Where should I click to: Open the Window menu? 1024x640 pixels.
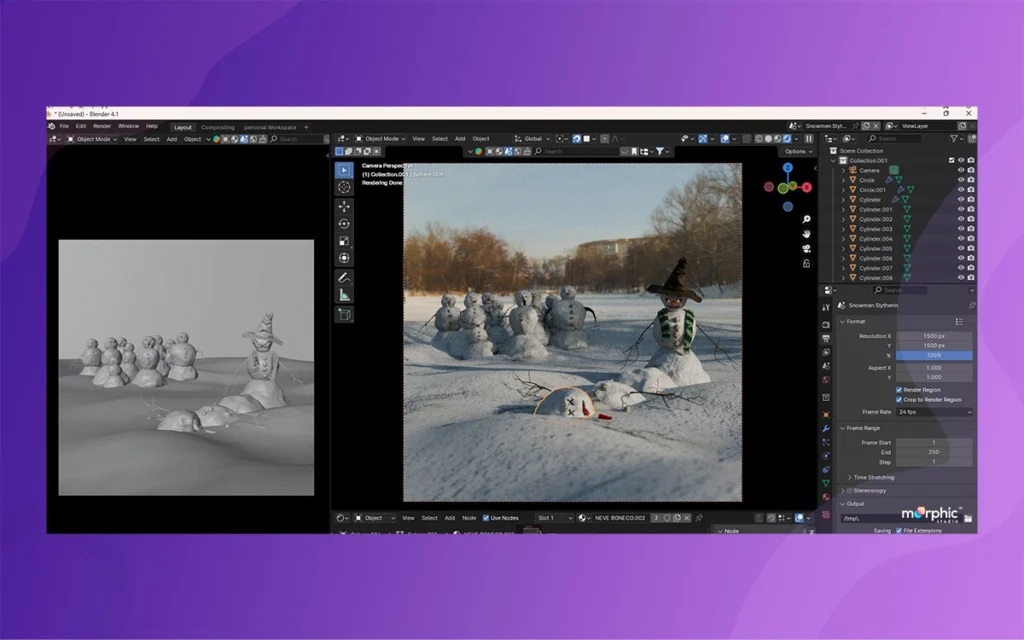128,126
